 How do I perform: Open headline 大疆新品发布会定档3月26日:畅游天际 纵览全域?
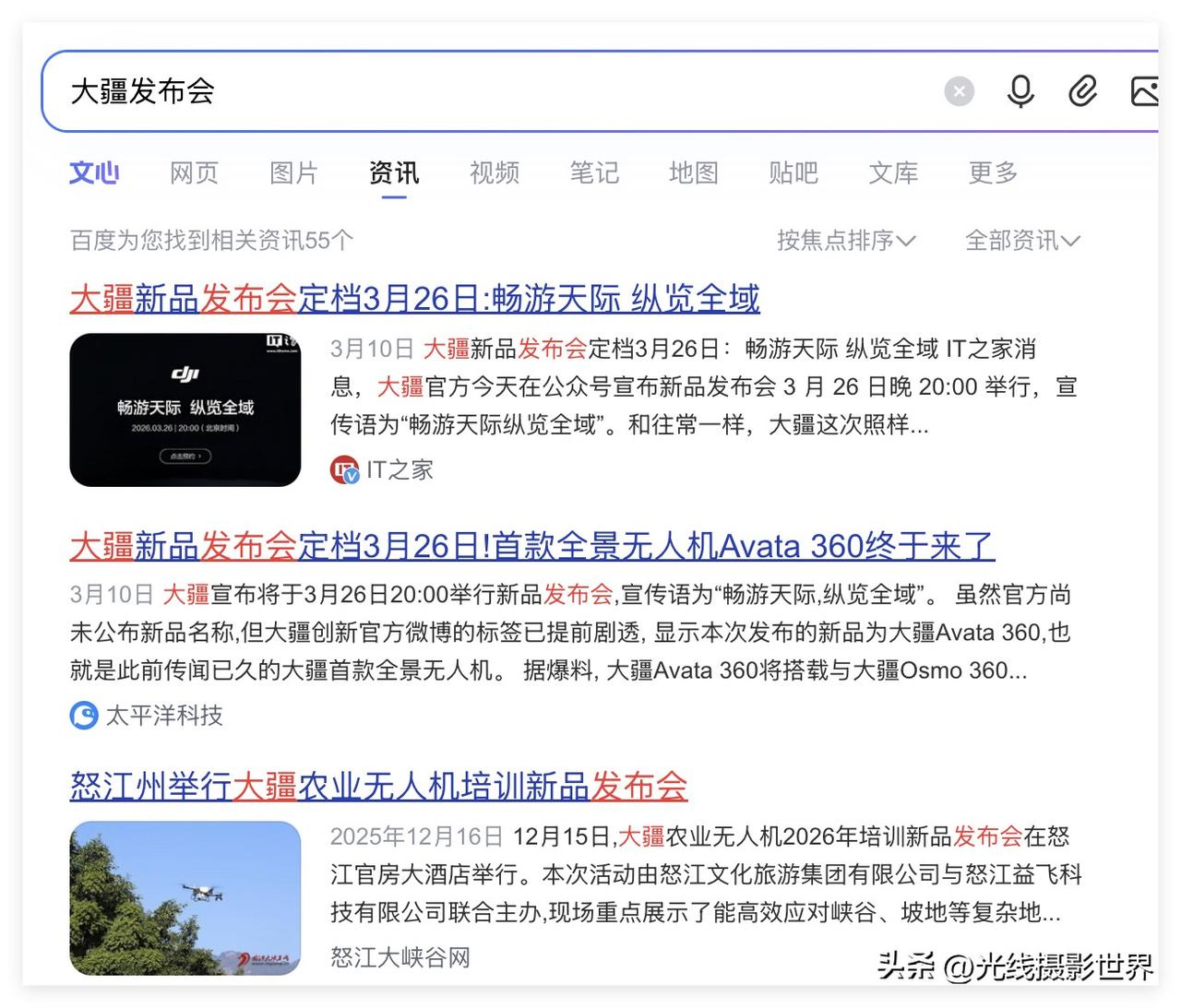click(x=415, y=299)
